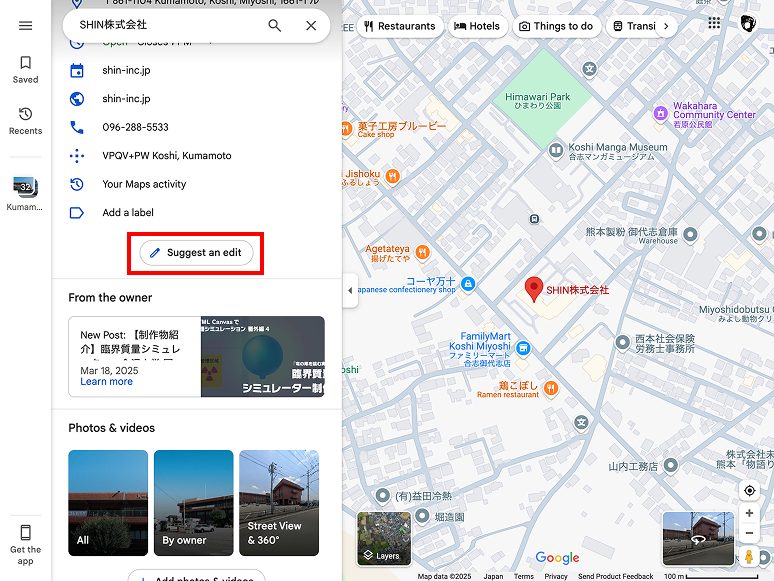Open Google account avatar
The image size is (774, 581).
pos(748,23)
